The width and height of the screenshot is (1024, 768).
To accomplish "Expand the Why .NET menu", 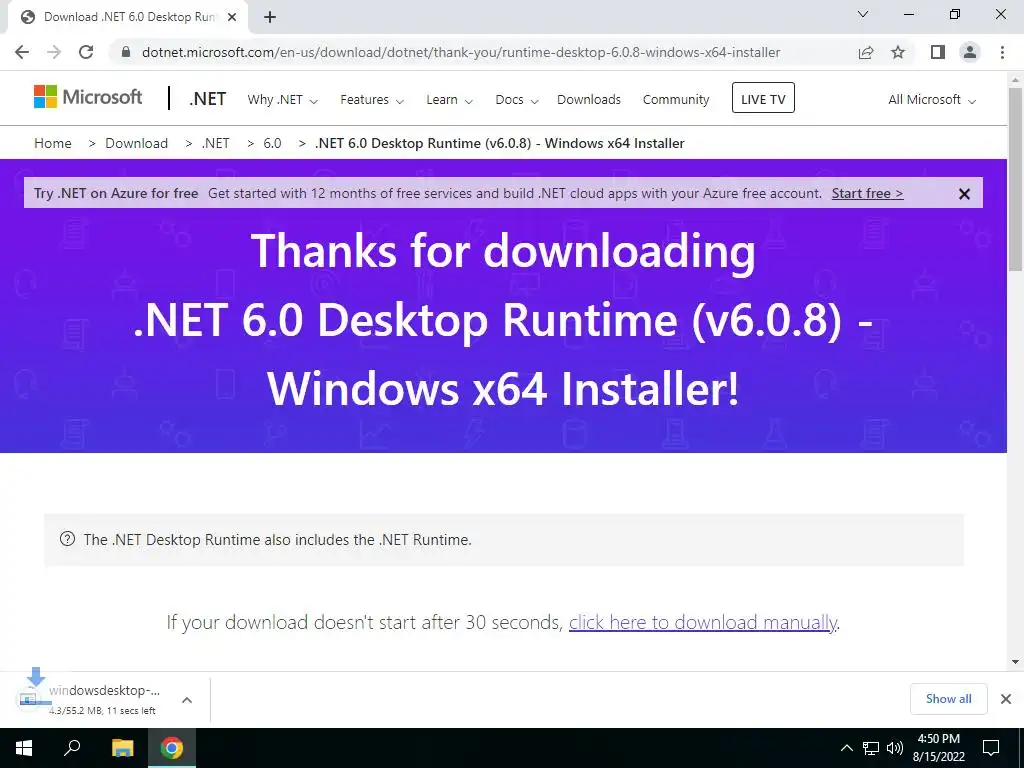I will click(x=282, y=100).
